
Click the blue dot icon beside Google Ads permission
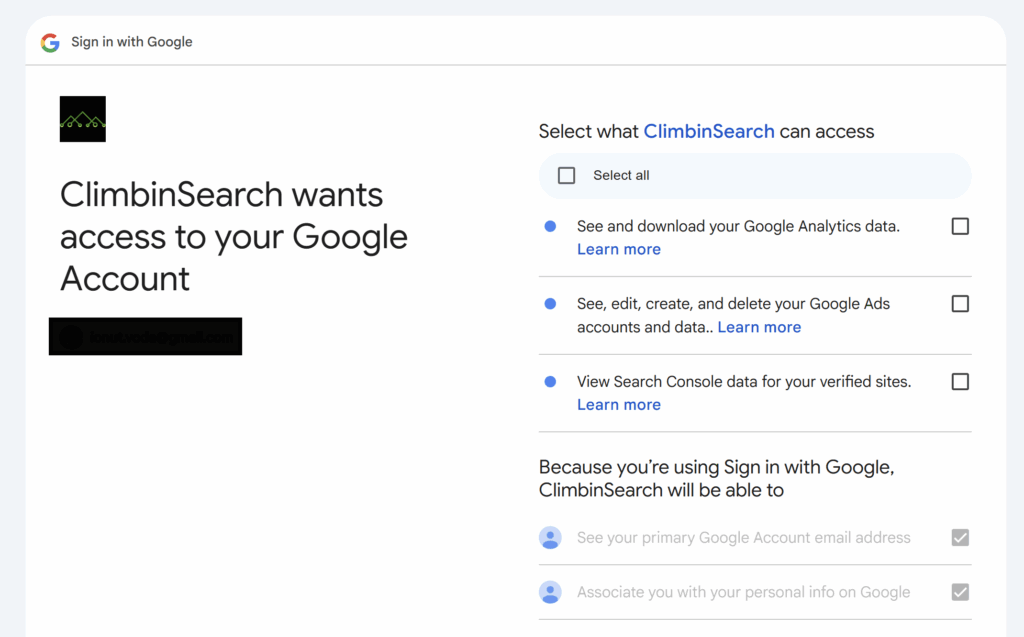tap(549, 303)
